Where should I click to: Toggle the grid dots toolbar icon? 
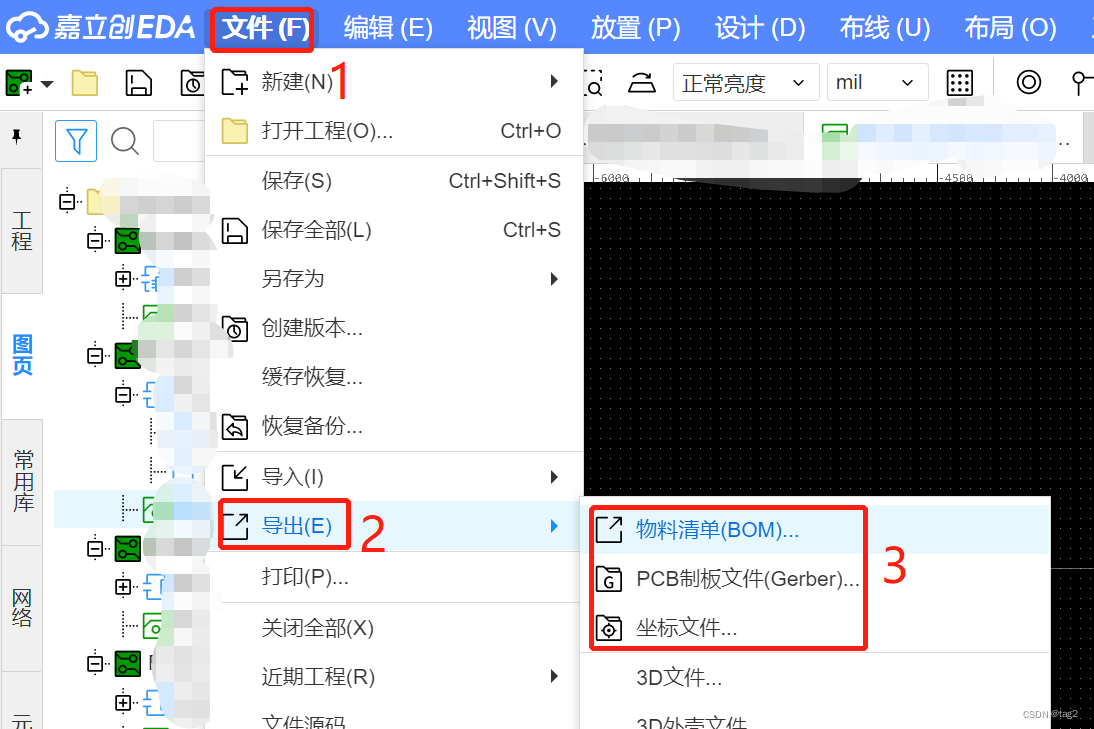[959, 83]
